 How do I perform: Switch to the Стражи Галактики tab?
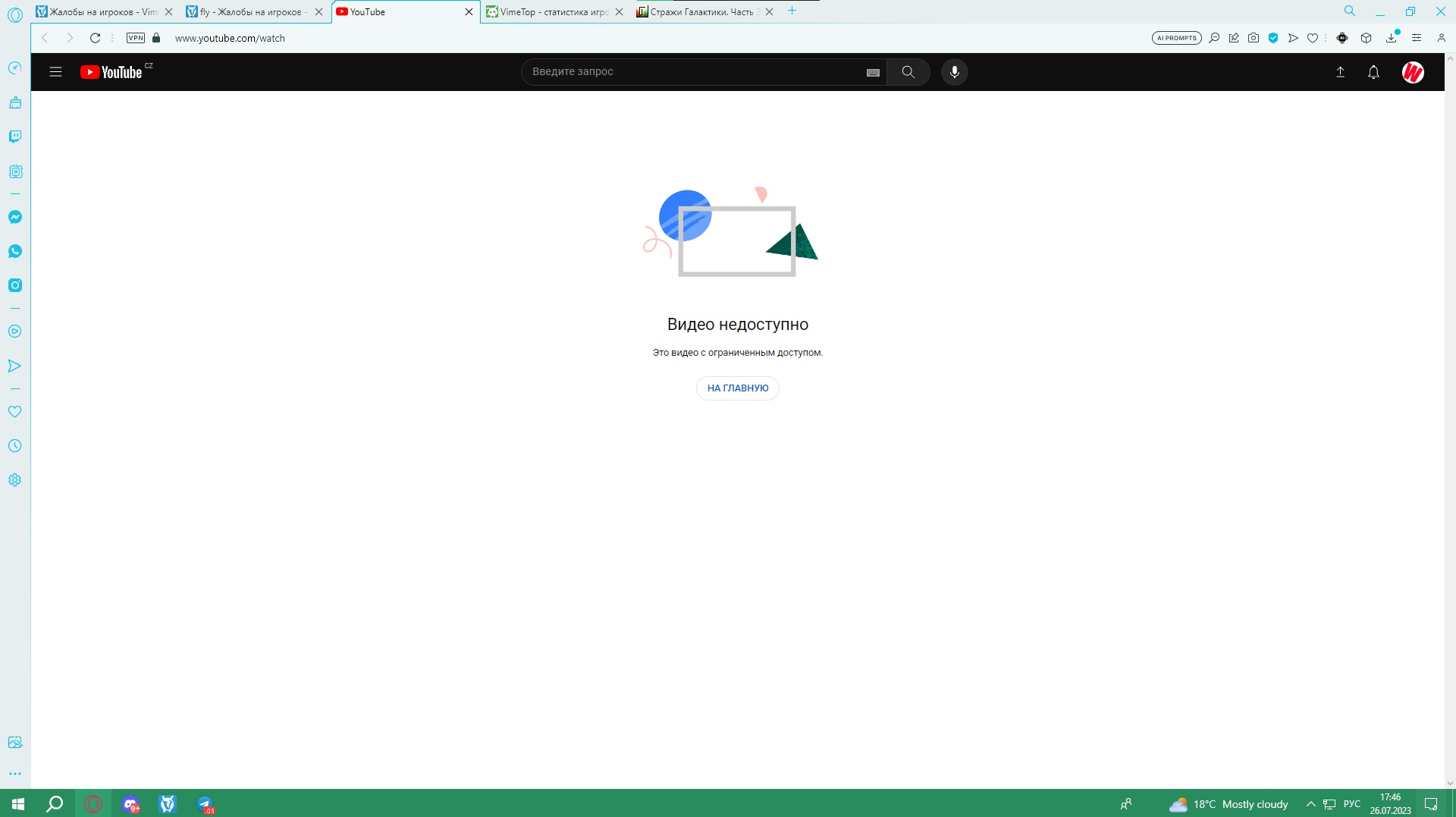701,11
